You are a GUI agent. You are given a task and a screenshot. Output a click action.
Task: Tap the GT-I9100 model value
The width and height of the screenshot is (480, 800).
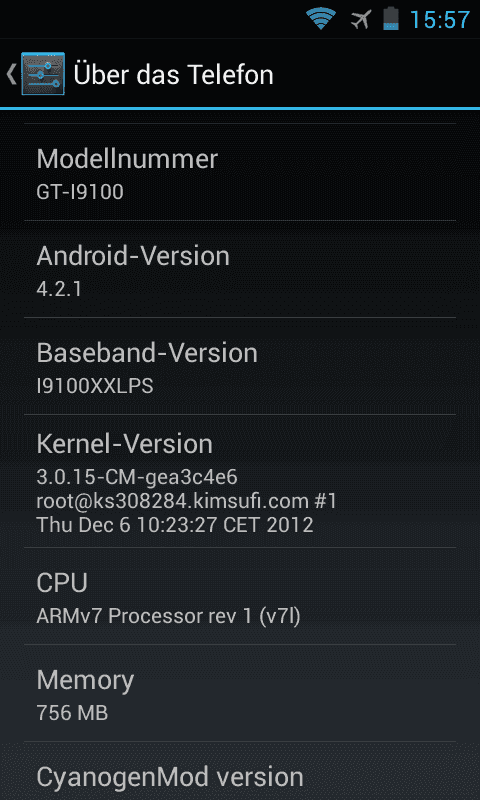[80, 192]
